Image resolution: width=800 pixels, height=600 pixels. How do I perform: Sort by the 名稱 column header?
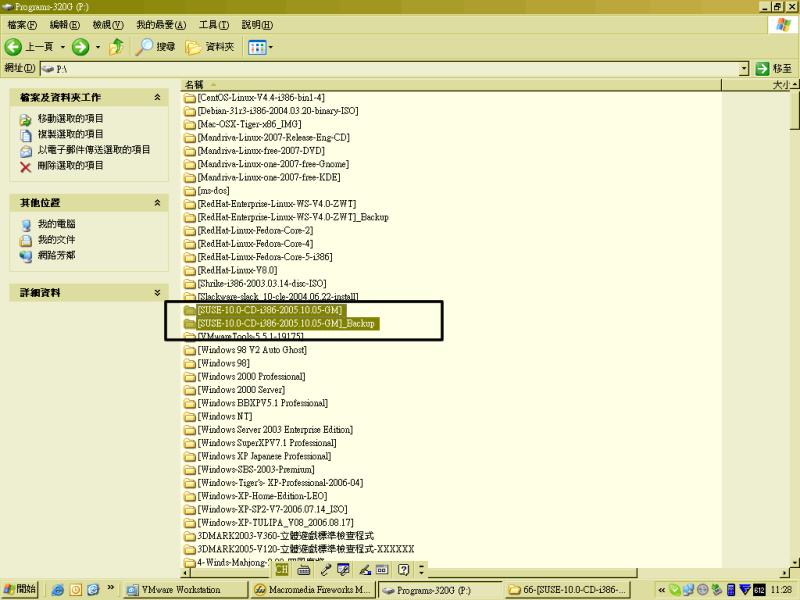point(451,85)
